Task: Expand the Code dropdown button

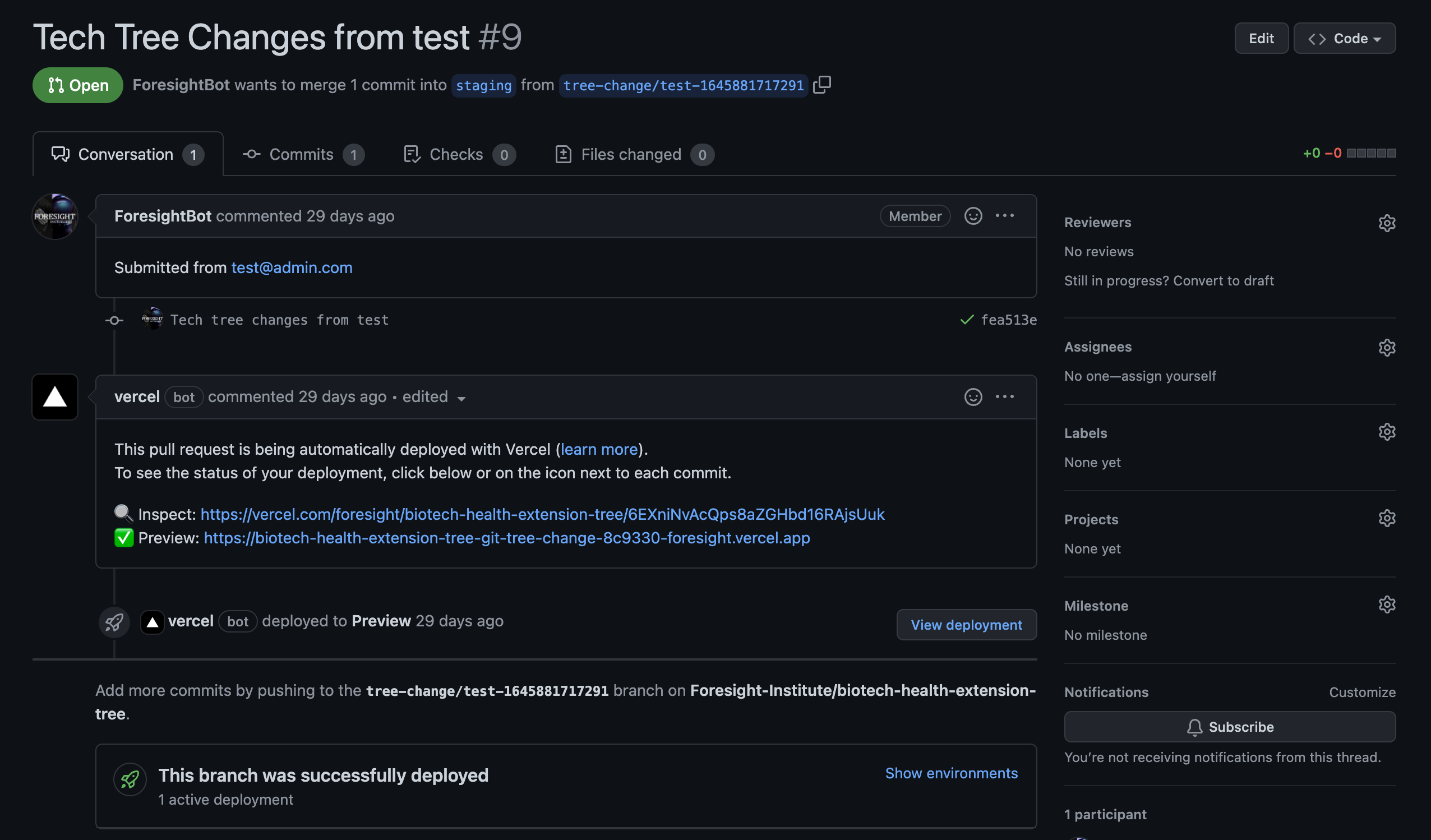Action: (x=1344, y=39)
